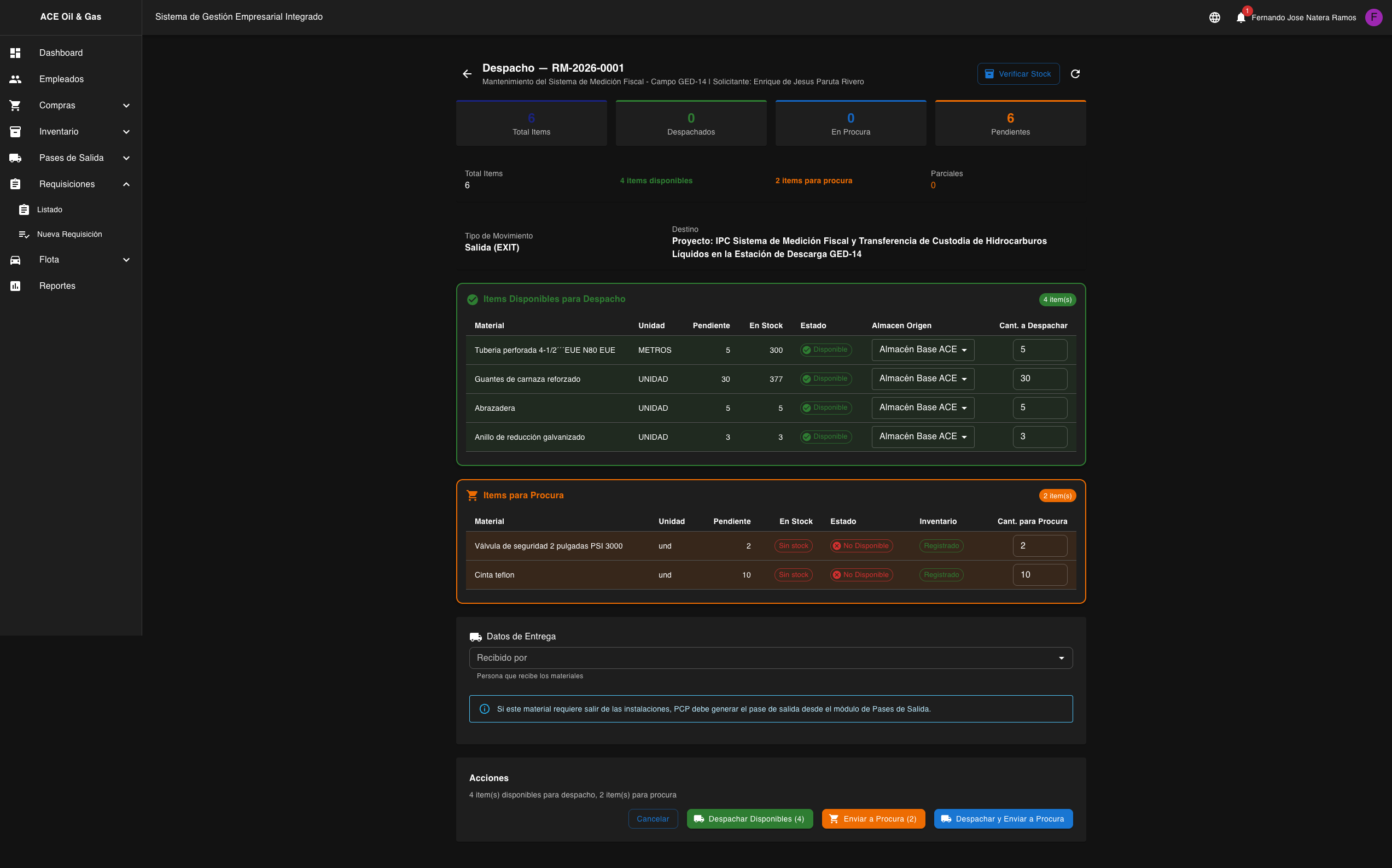This screenshot has height=868, width=1392.
Task: Click the back arrow next to Despacho
Action: [467, 74]
